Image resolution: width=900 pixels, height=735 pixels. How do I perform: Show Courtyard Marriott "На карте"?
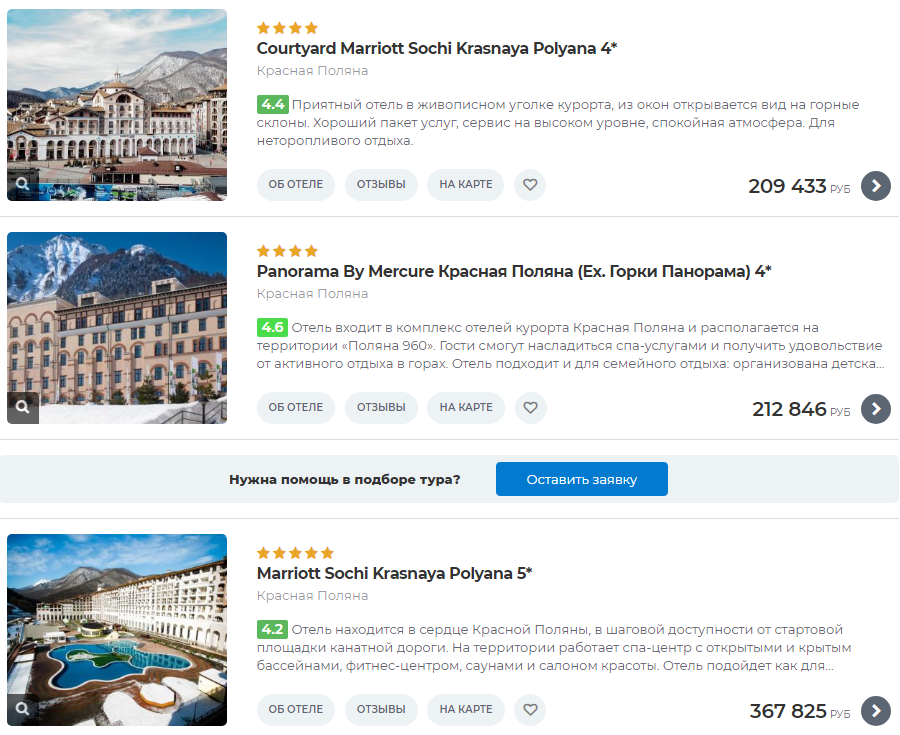point(466,185)
